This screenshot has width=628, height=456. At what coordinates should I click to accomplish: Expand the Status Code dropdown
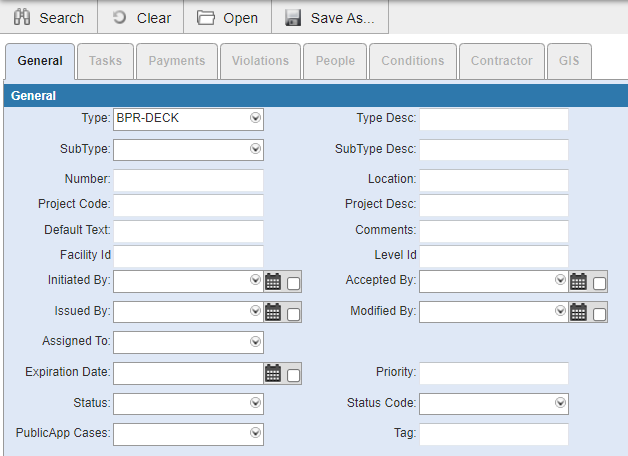point(560,403)
